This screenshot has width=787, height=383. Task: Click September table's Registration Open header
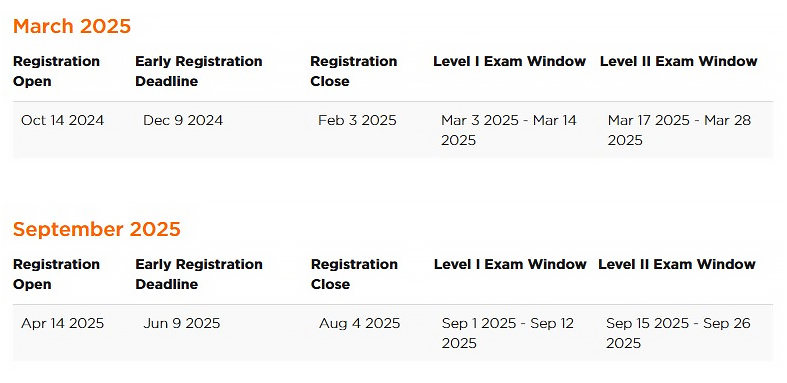click(56, 274)
